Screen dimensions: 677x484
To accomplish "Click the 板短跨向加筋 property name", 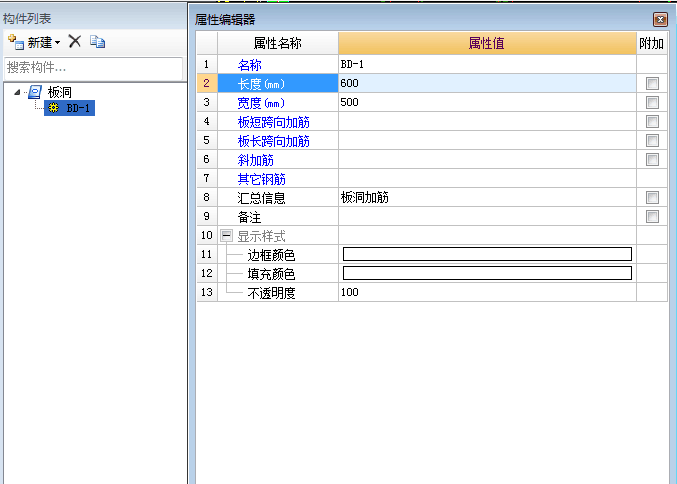I will point(273,122).
